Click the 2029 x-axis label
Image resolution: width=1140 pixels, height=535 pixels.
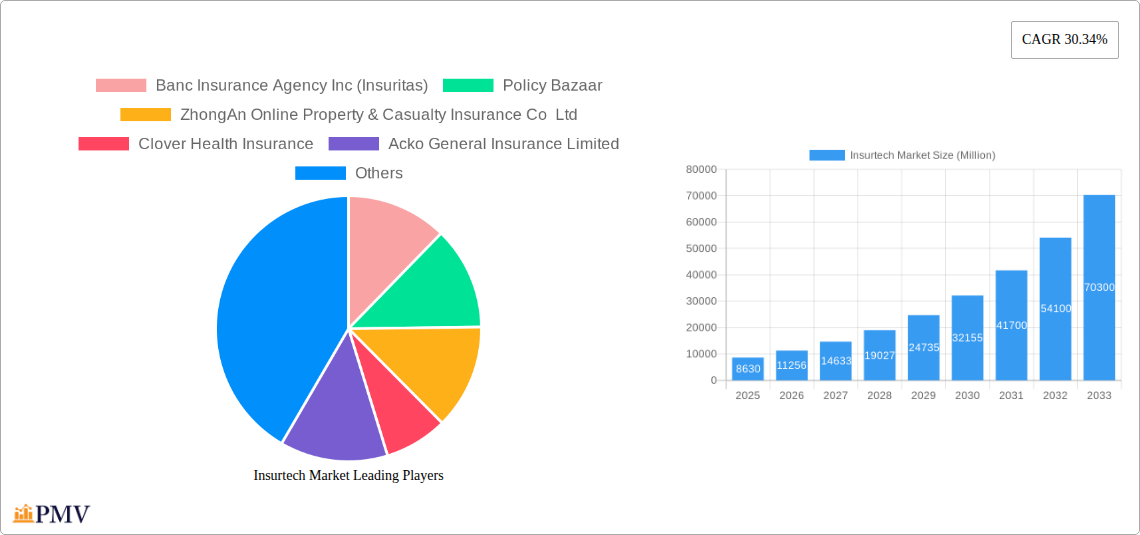click(923, 395)
